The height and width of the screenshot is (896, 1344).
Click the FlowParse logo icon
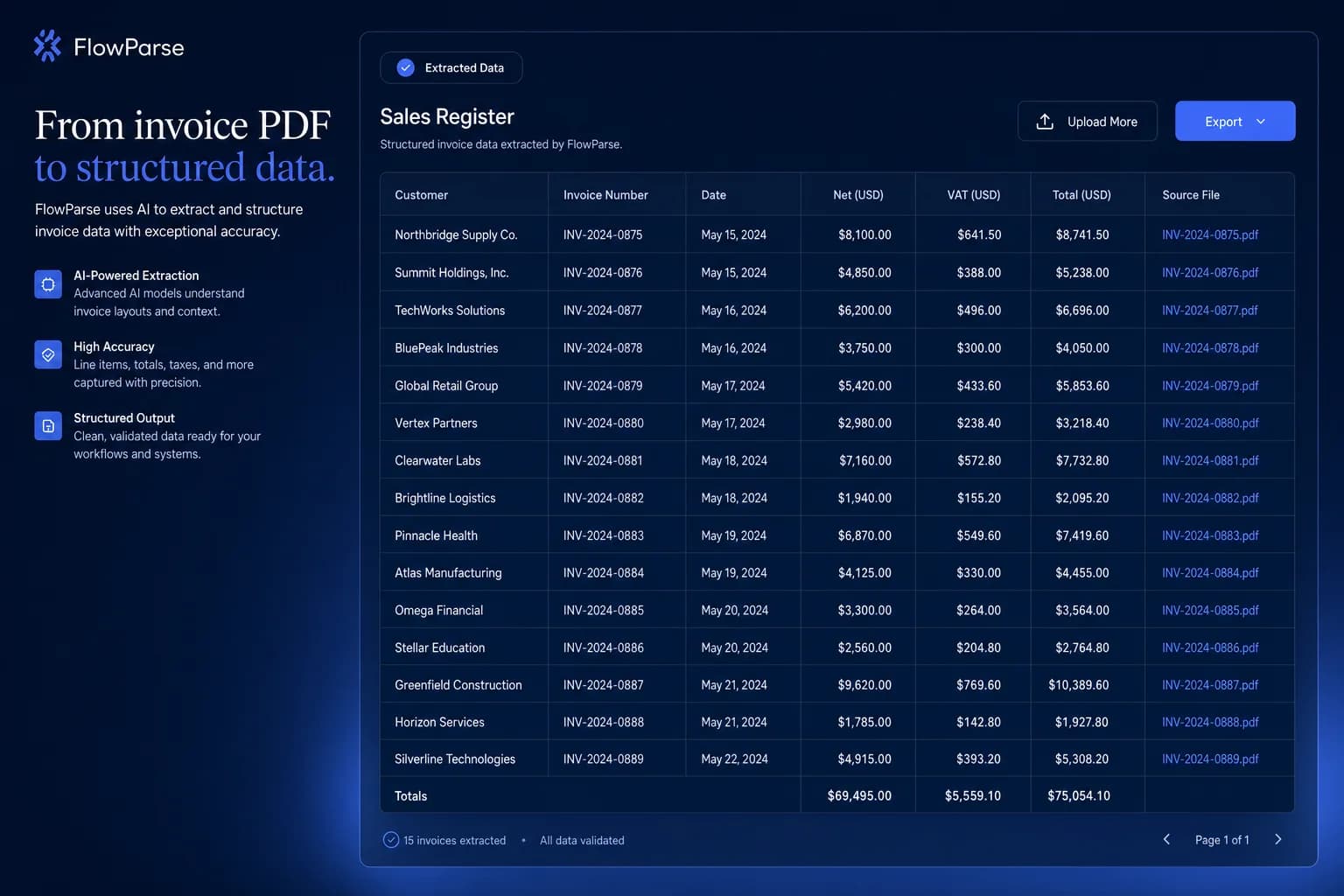pyautogui.click(x=47, y=45)
